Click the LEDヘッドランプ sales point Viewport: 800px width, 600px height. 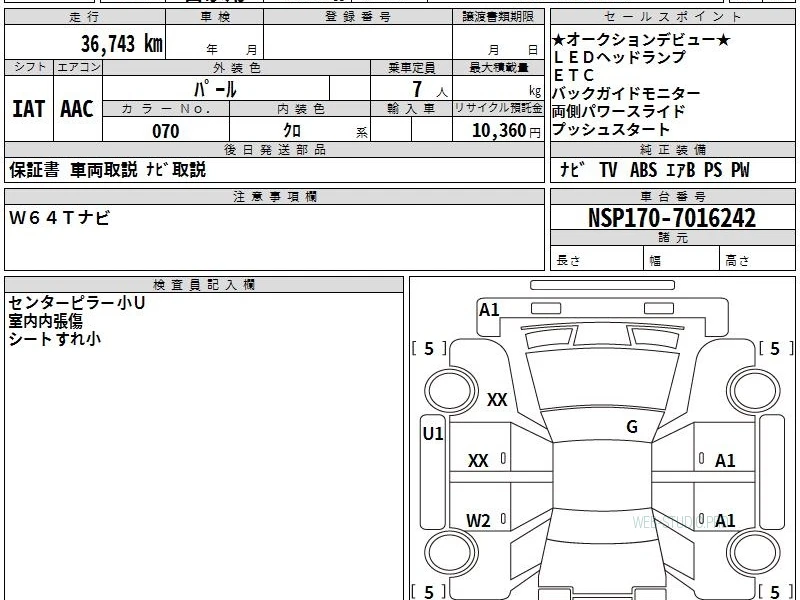pyautogui.click(x=619, y=57)
